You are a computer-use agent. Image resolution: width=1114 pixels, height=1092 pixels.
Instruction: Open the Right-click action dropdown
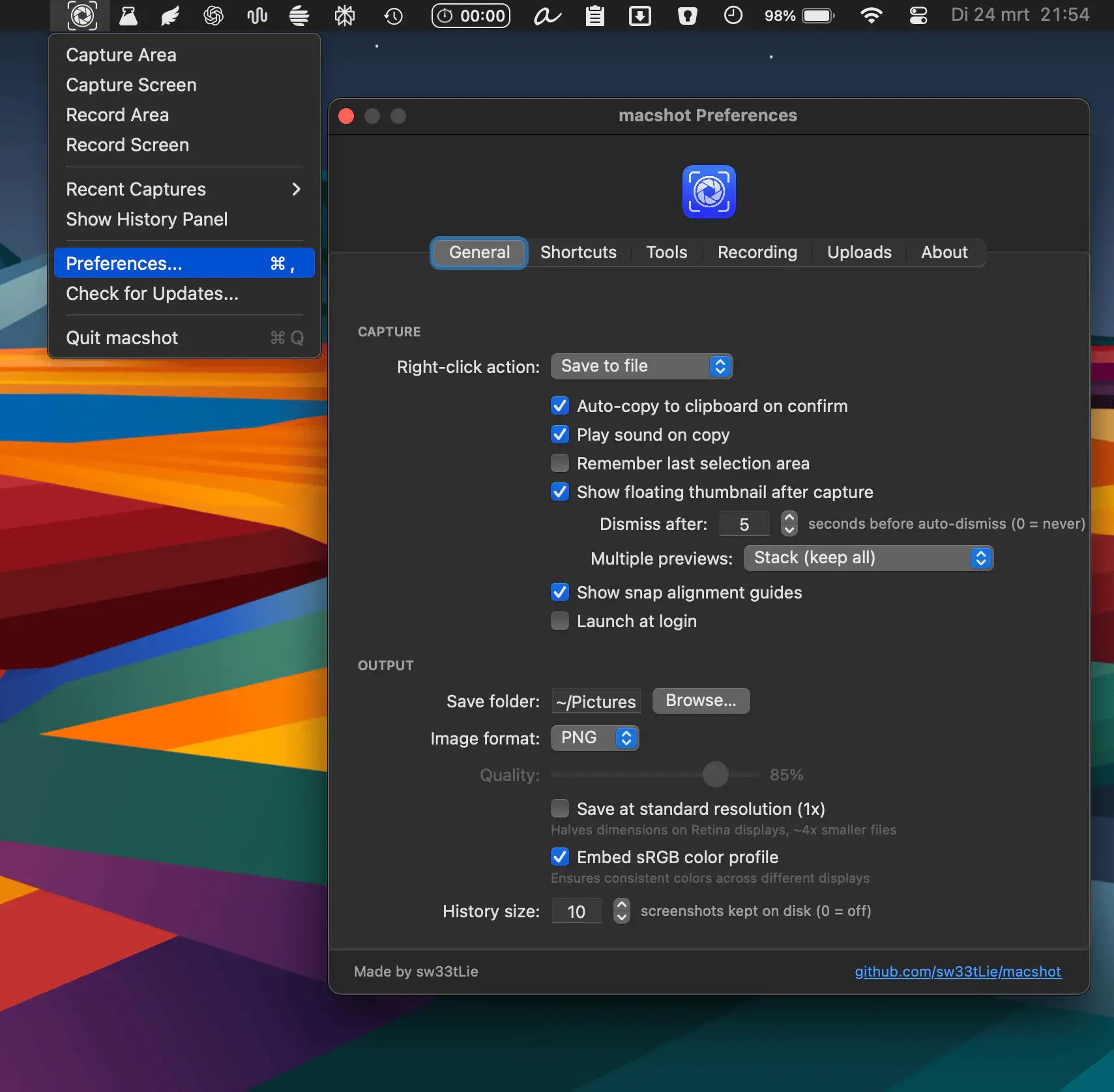[641, 366]
